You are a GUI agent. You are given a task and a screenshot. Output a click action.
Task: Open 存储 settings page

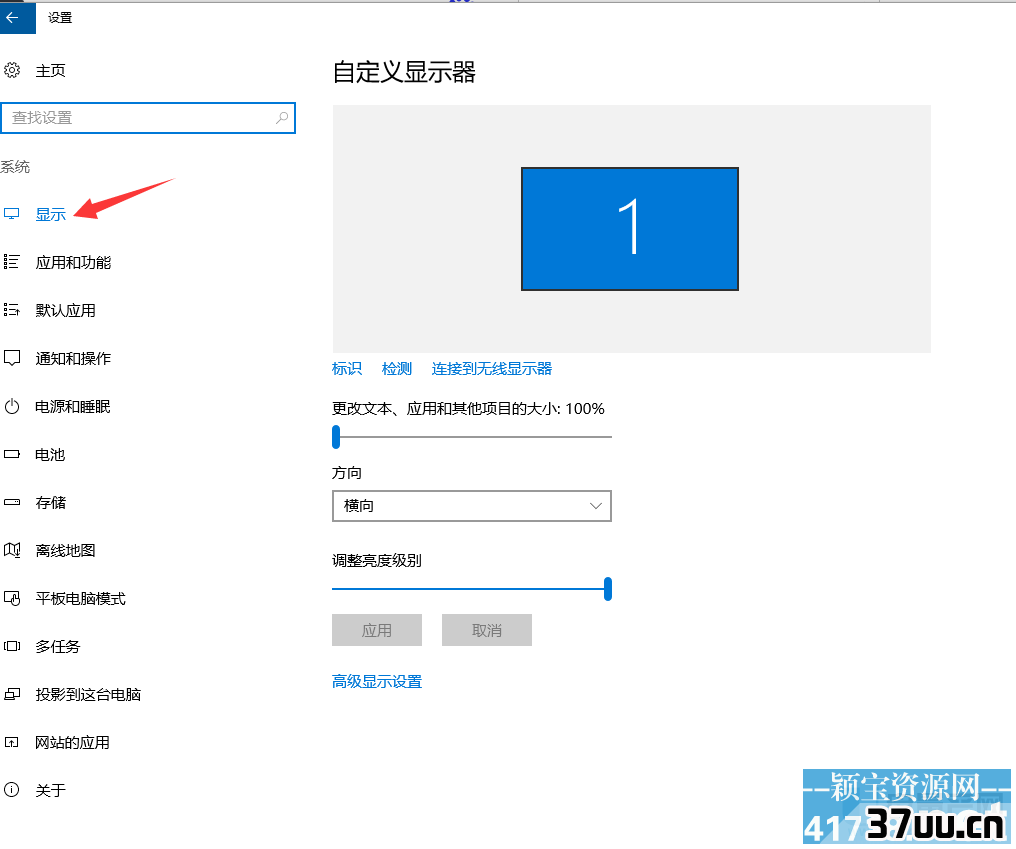(51, 502)
